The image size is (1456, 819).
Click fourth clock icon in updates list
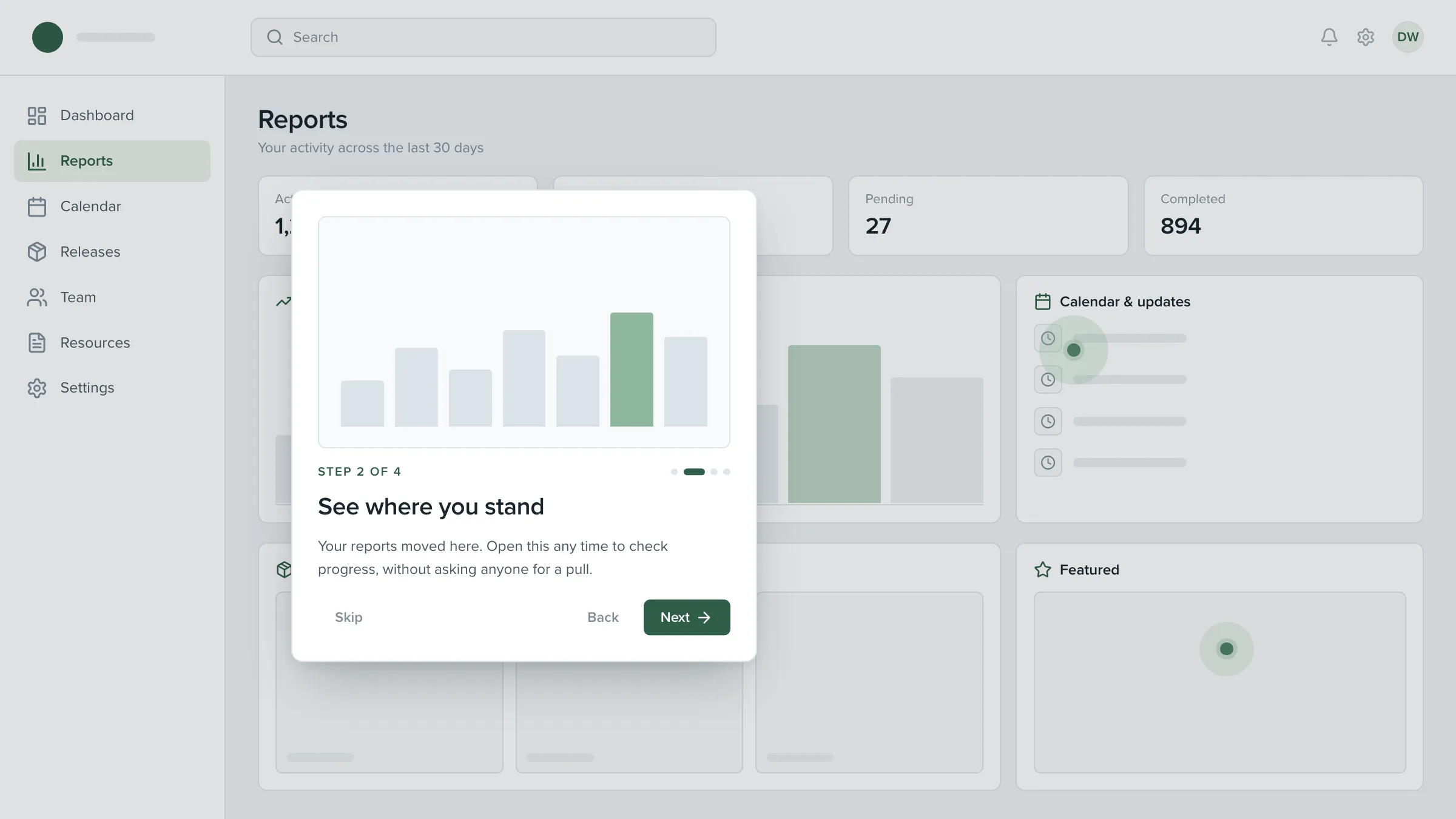pos(1048,463)
